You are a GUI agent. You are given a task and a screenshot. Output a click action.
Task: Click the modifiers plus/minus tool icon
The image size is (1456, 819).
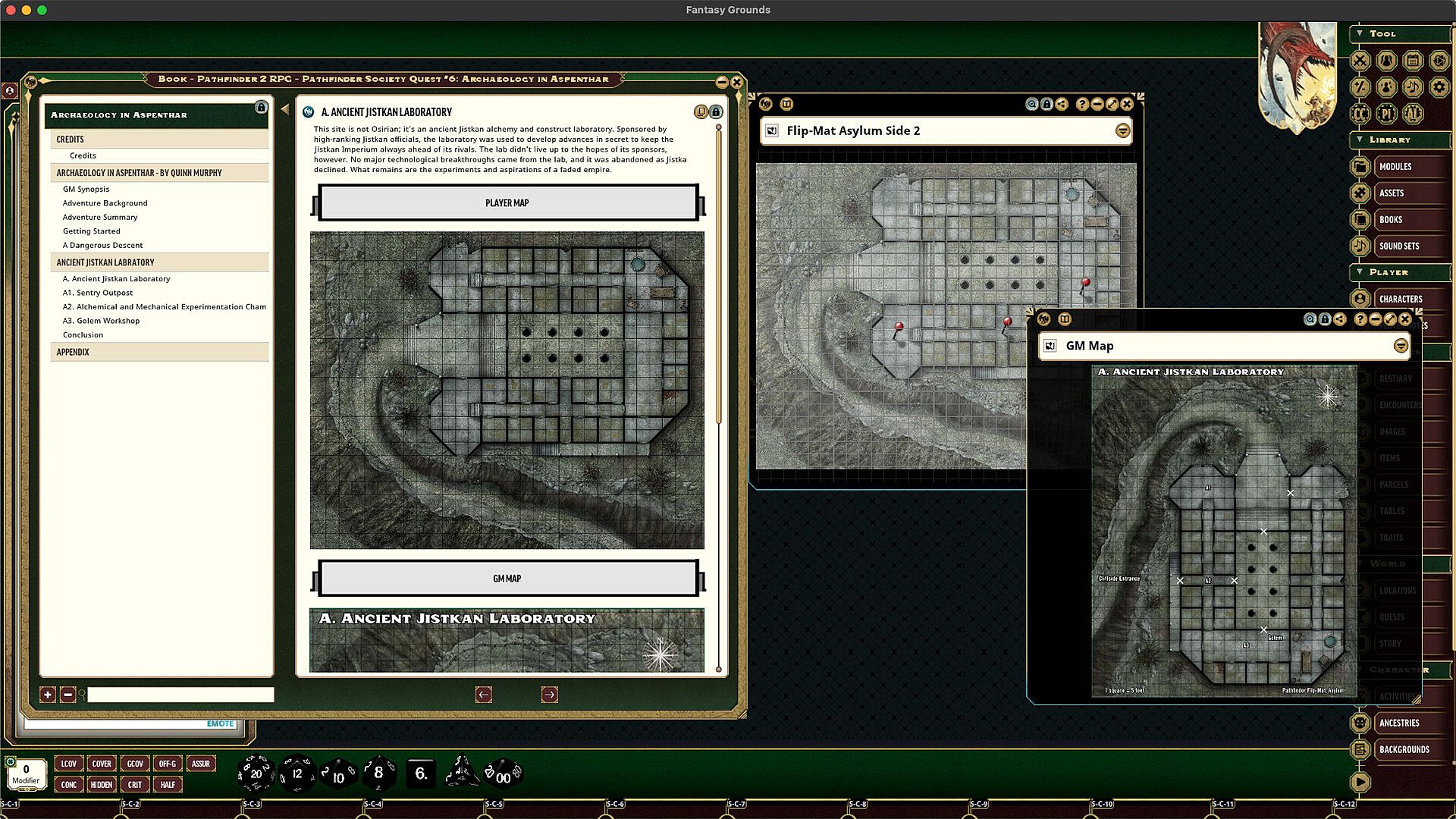1360,87
